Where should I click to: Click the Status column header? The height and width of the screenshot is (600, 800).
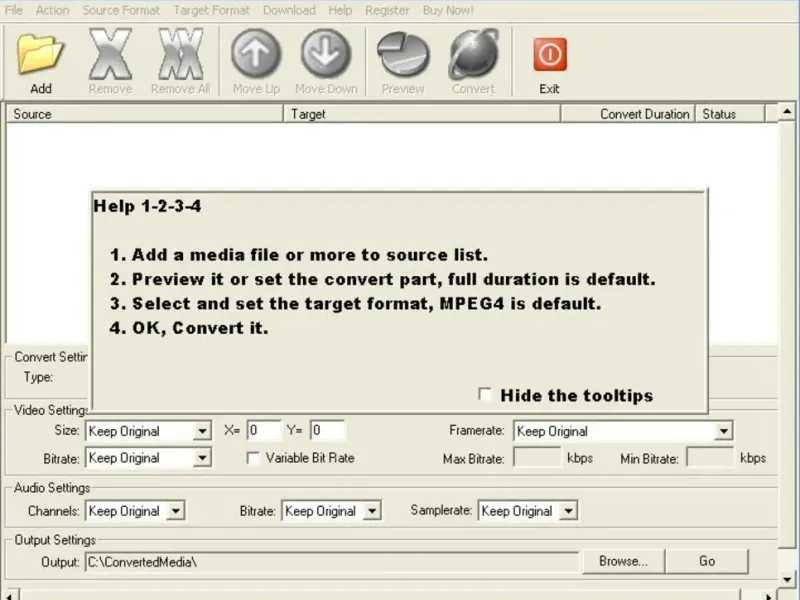click(730, 114)
